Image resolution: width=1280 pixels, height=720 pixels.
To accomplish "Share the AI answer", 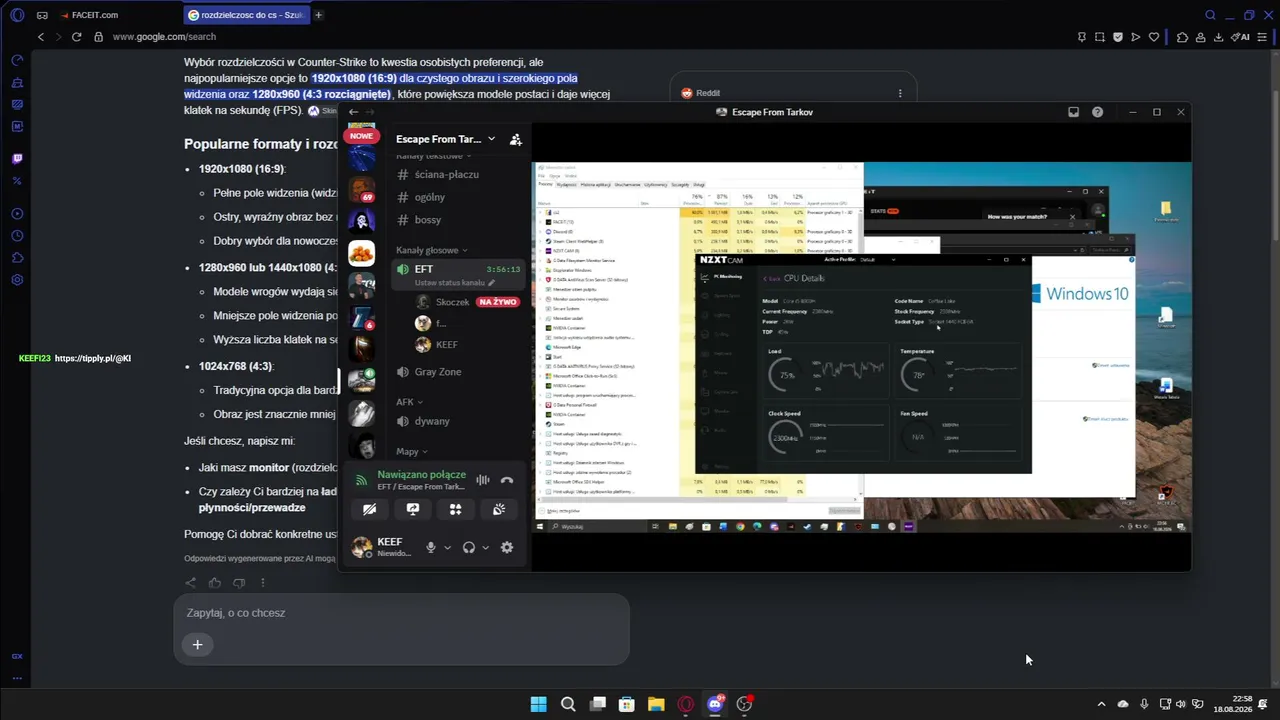I will point(191,583).
